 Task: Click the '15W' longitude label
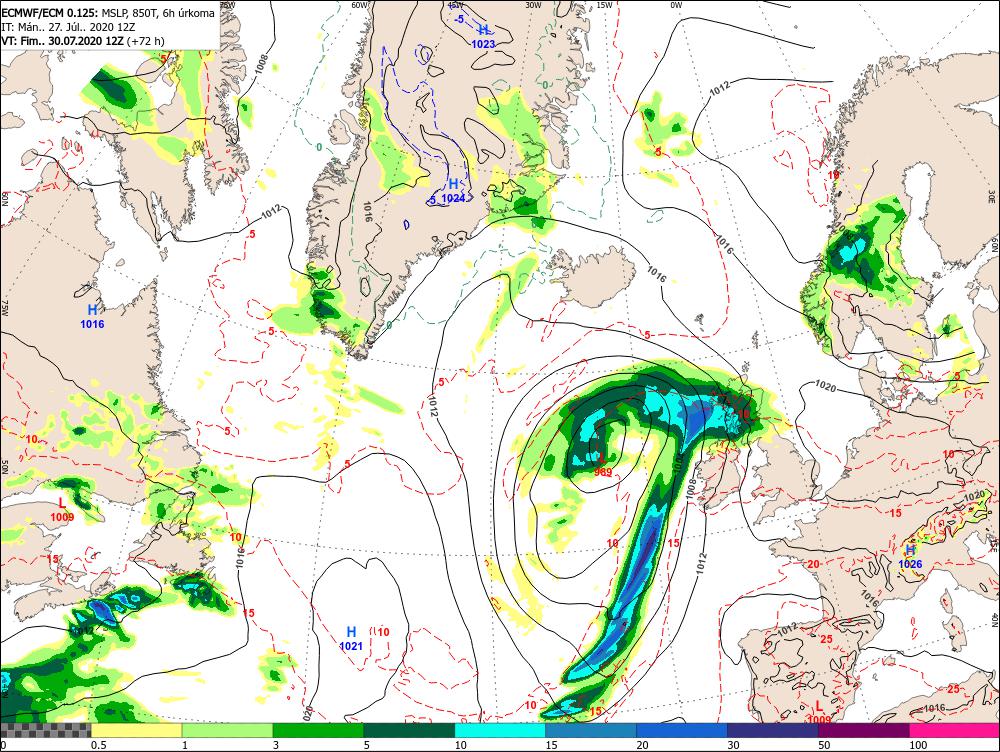[603, 5]
